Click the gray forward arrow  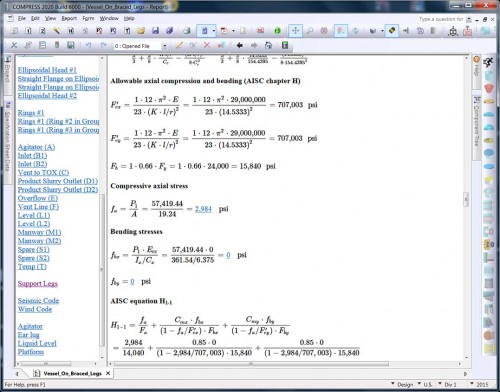point(254,45)
